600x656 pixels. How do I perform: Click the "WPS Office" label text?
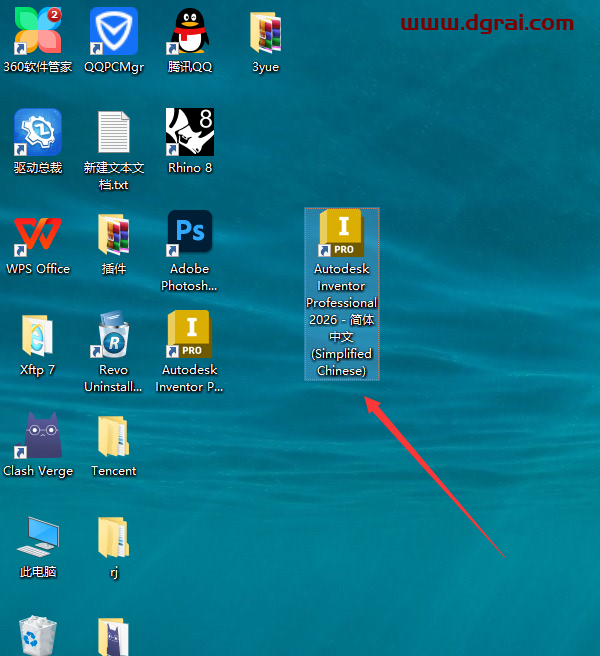38,269
